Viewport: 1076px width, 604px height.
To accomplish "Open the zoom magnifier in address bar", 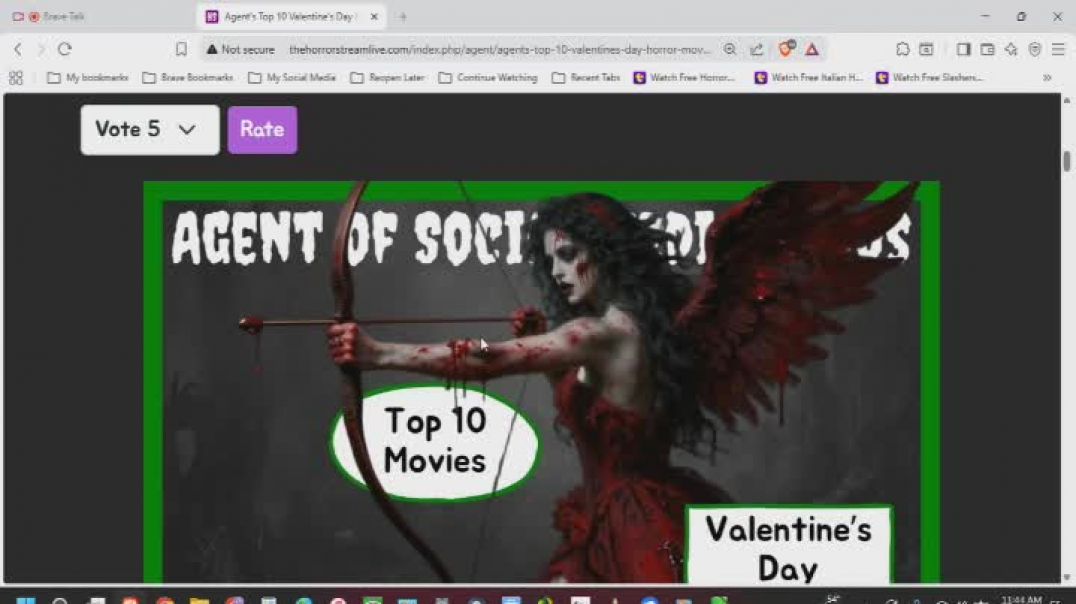I will 730,49.
